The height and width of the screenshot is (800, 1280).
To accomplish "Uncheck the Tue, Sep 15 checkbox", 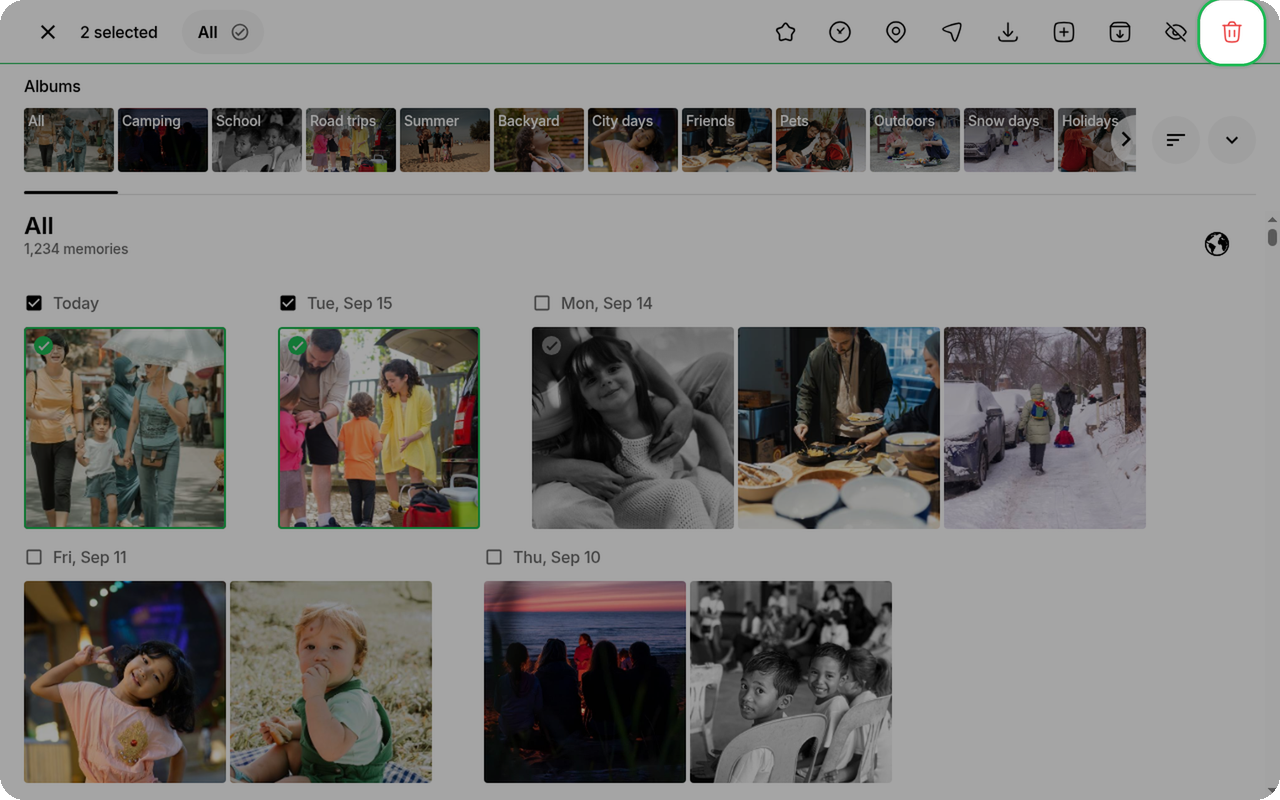I will [288, 303].
